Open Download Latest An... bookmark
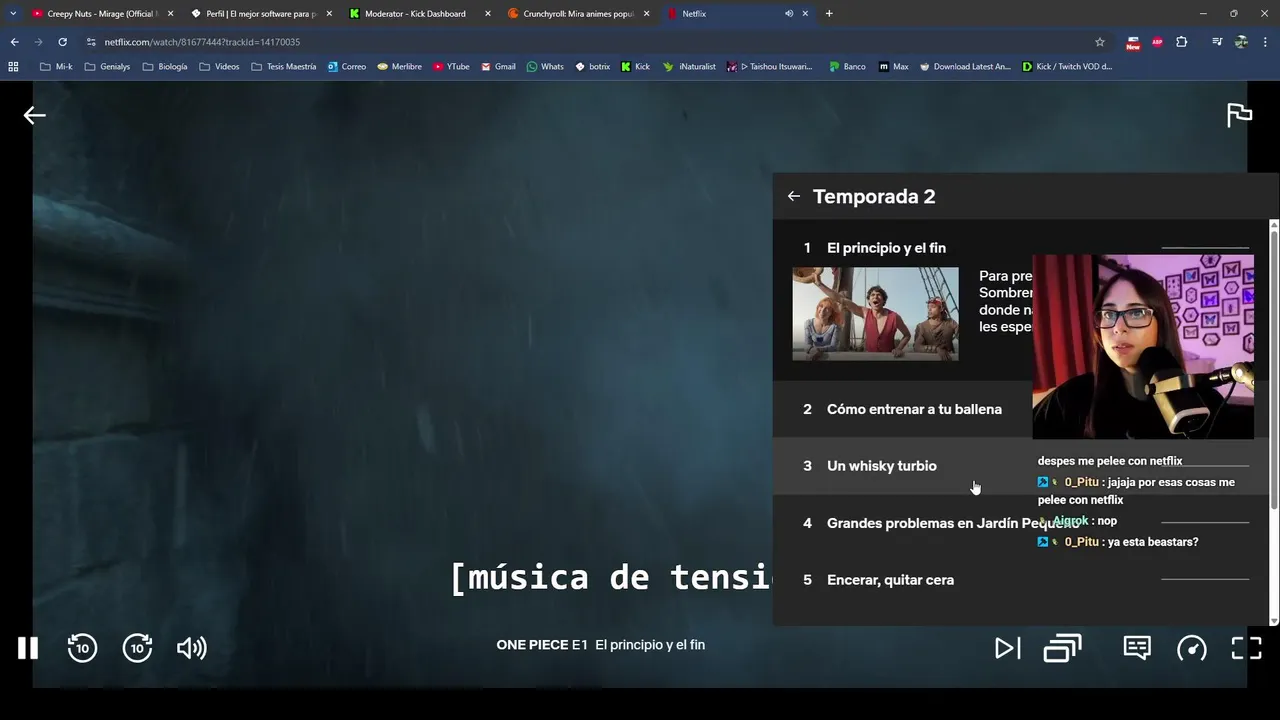 (965, 67)
